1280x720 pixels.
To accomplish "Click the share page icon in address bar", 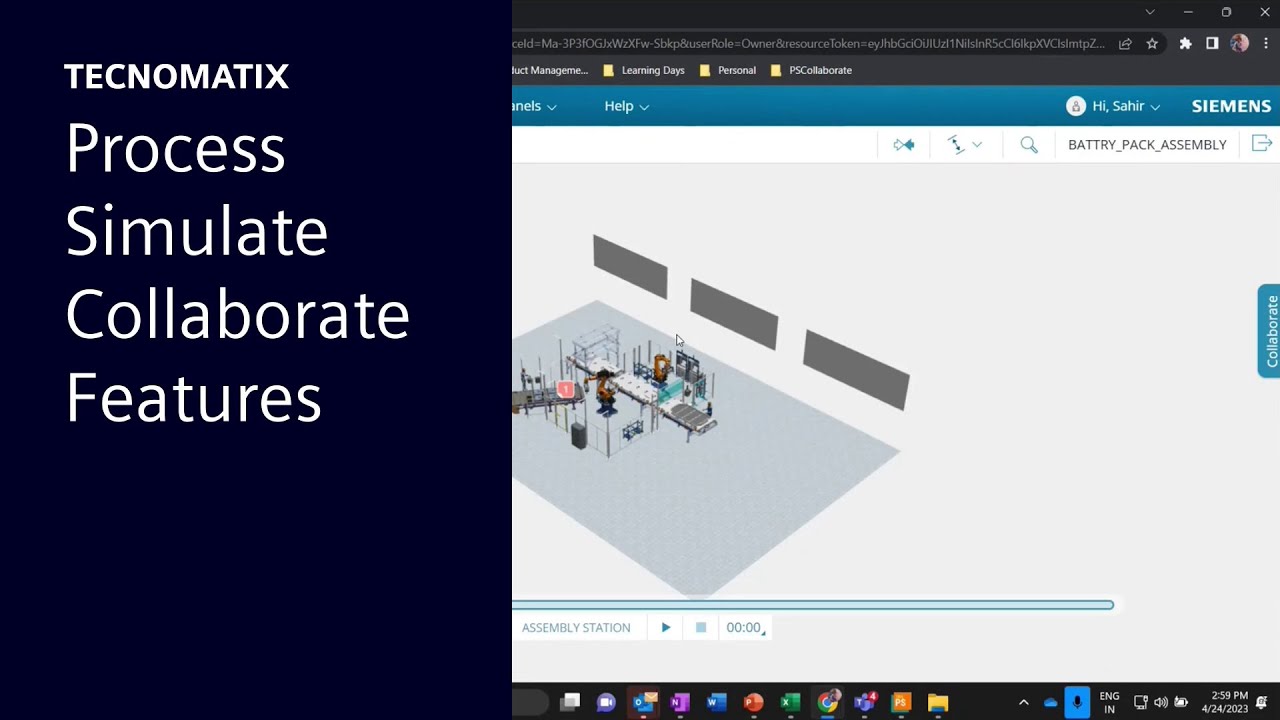I will point(1125,43).
